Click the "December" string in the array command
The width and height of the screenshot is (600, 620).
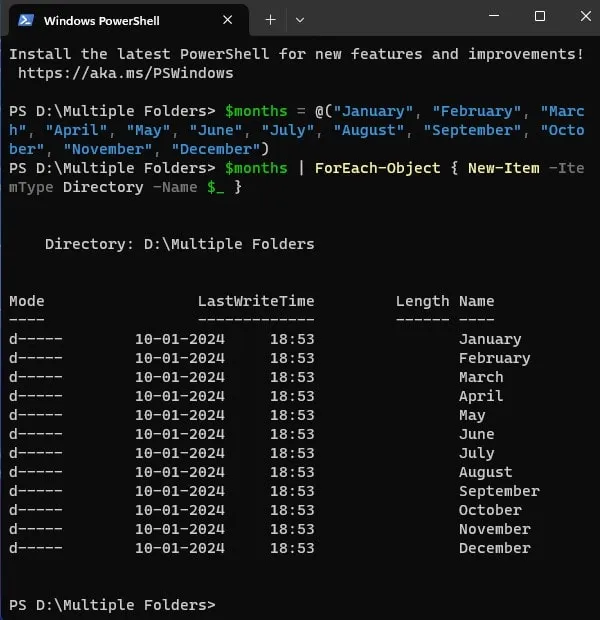[x=216, y=149]
